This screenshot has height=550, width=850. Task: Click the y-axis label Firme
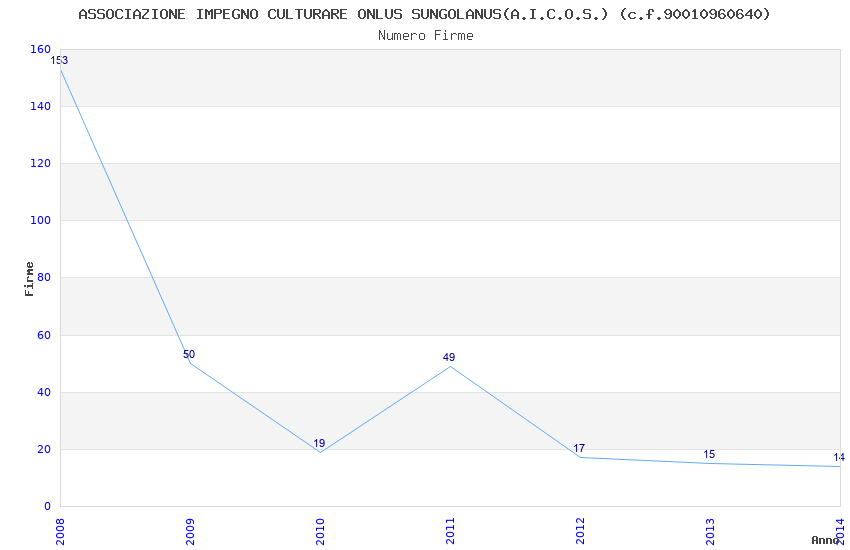pos(29,279)
